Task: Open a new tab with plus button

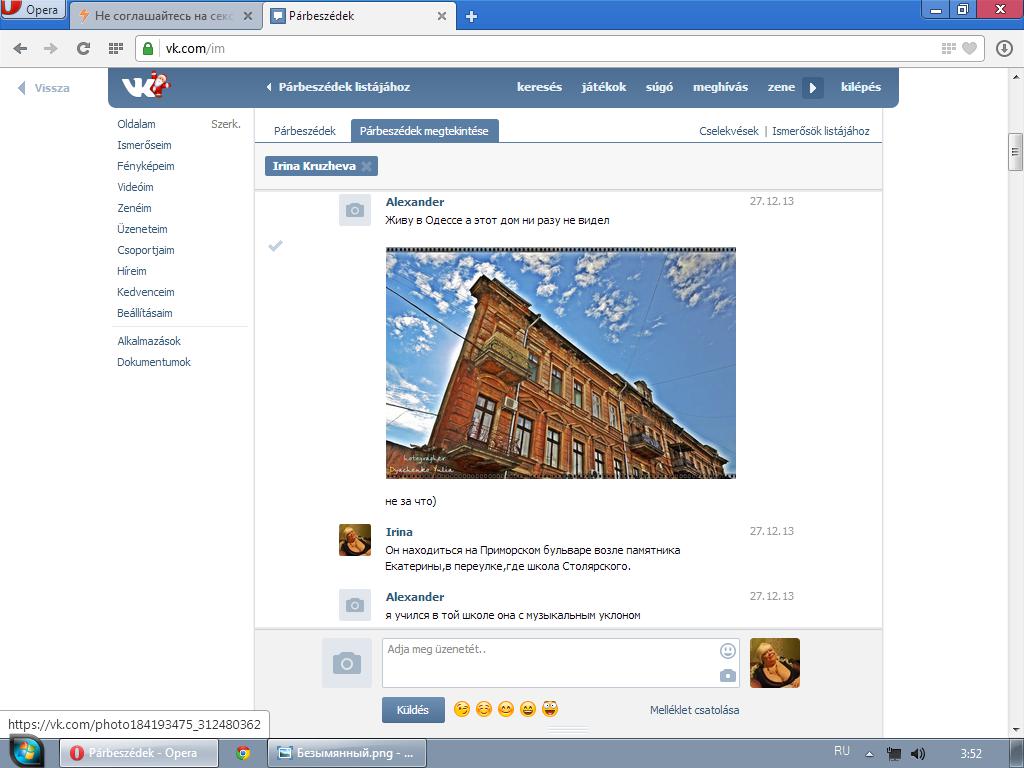Action: (471, 16)
